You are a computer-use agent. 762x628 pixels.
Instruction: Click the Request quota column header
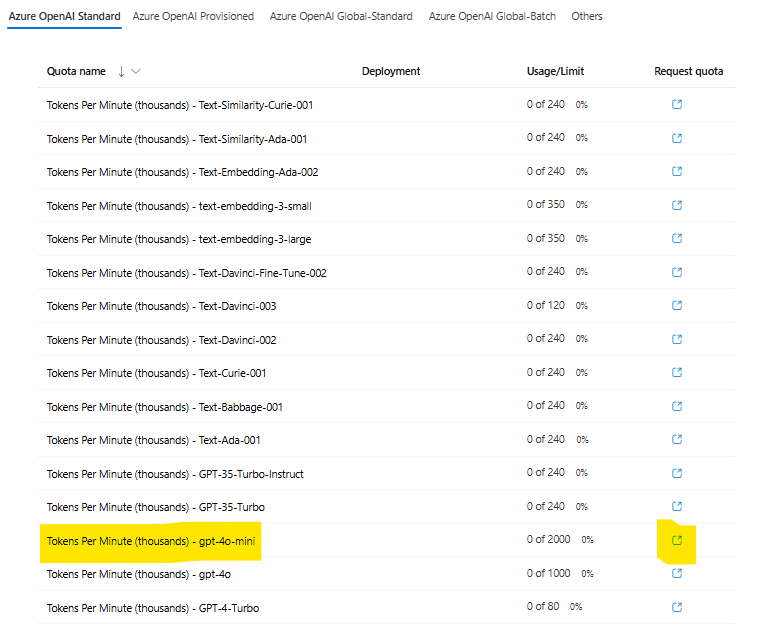[x=689, y=71]
